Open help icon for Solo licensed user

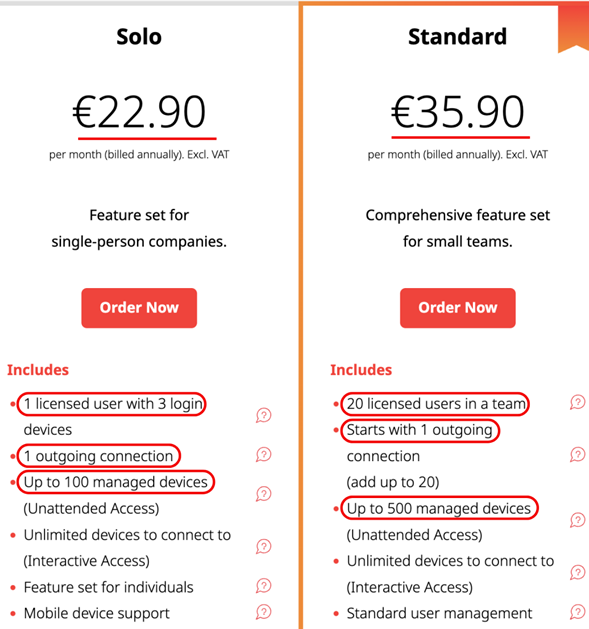click(x=264, y=416)
